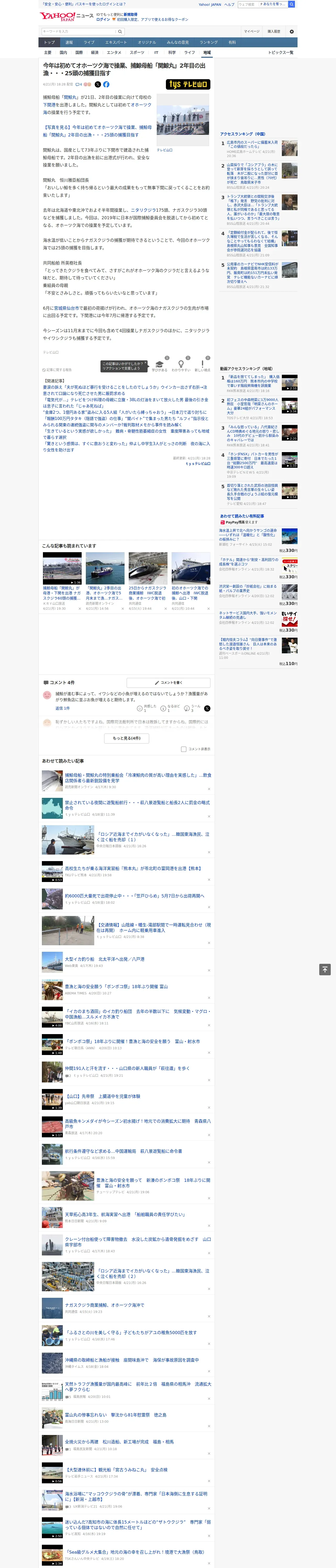Open 【山口】先帝祭 上臈道中を児童が体験 article
The image size is (336, 1568).
coord(102,1096)
